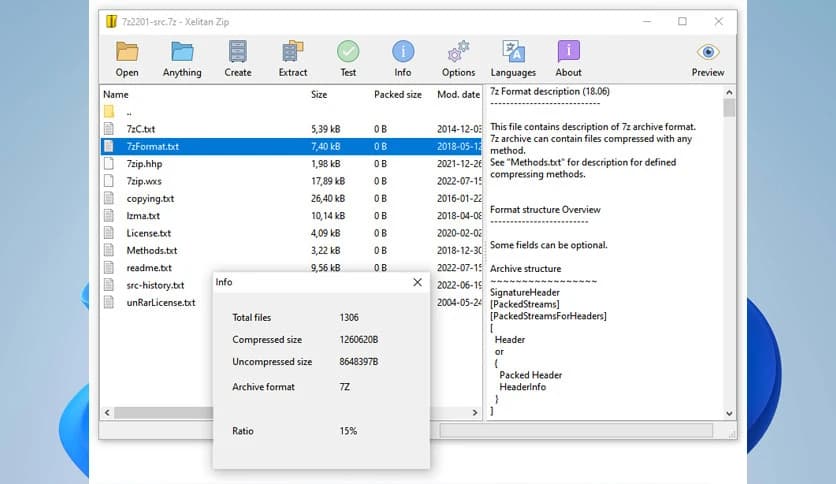This screenshot has width=836, height=484.
Task: Click date 2021-12-26 of 7zip.hhp
Action: (459, 164)
